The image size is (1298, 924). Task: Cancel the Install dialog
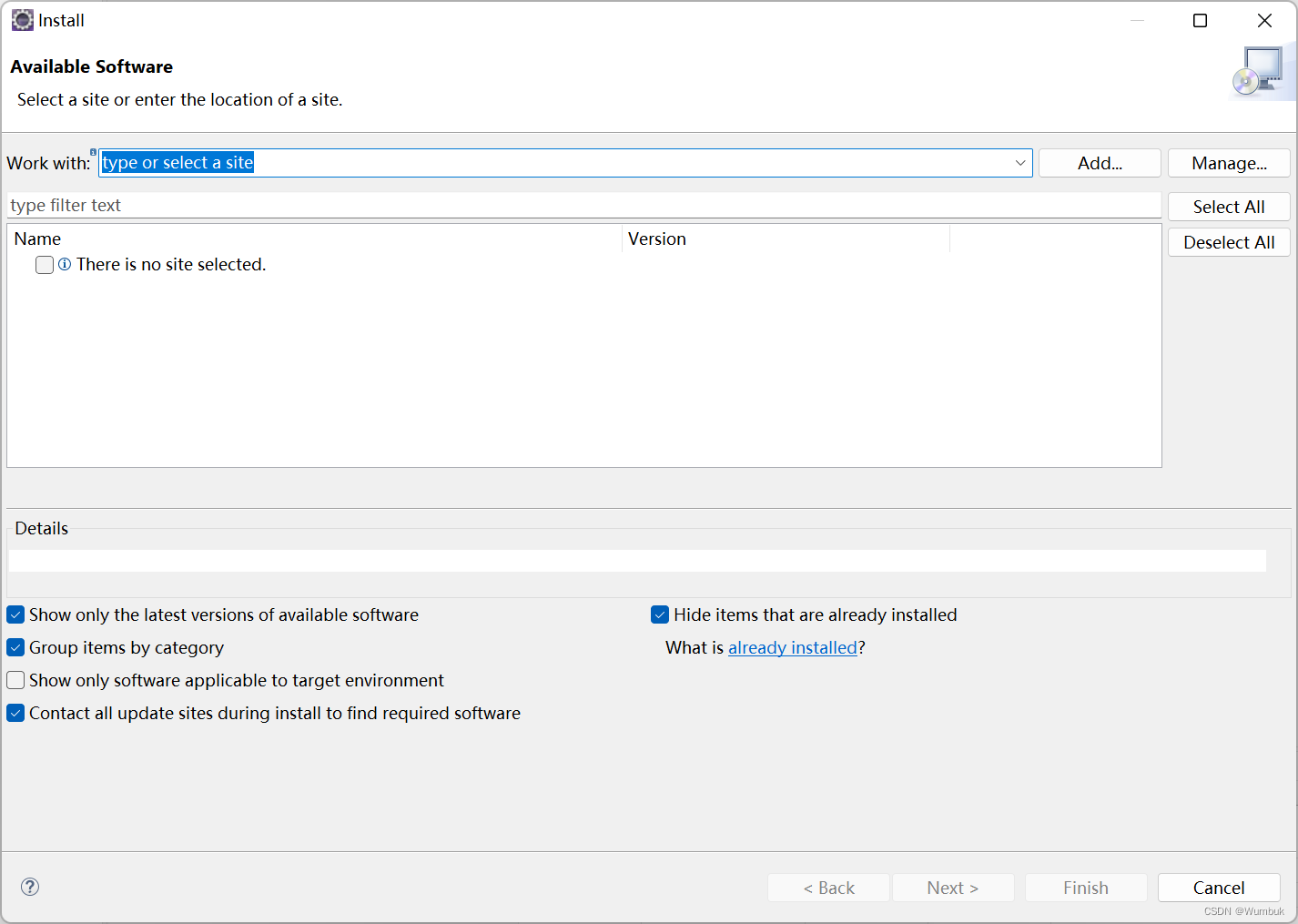[x=1219, y=888]
